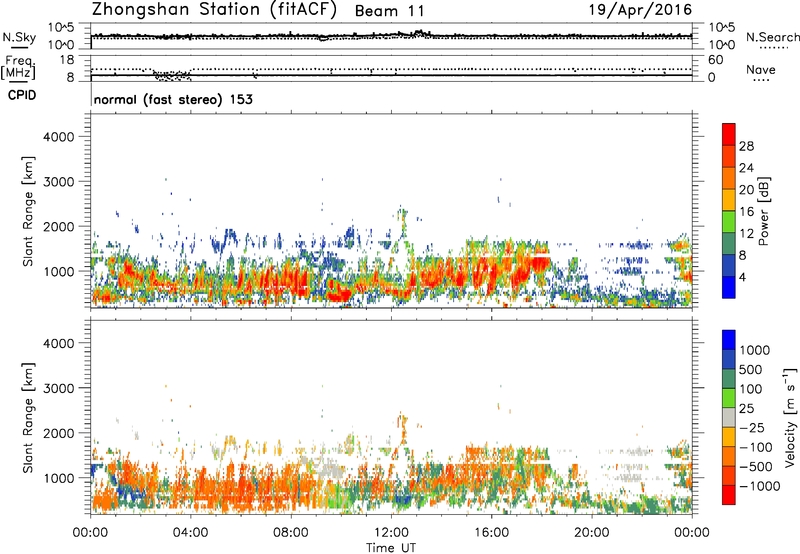Click 'normal (fast stereo) 153' text

(173, 99)
